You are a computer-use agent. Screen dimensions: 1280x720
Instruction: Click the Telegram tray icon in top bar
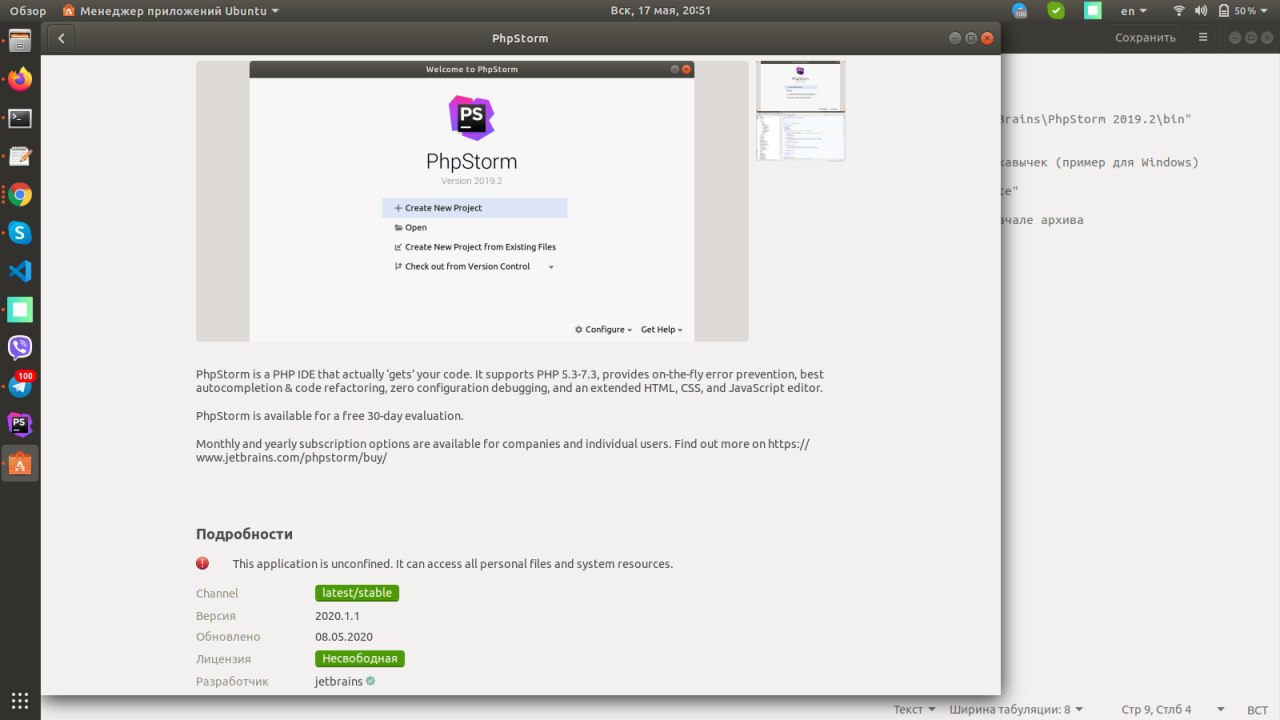click(x=1020, y=11)
